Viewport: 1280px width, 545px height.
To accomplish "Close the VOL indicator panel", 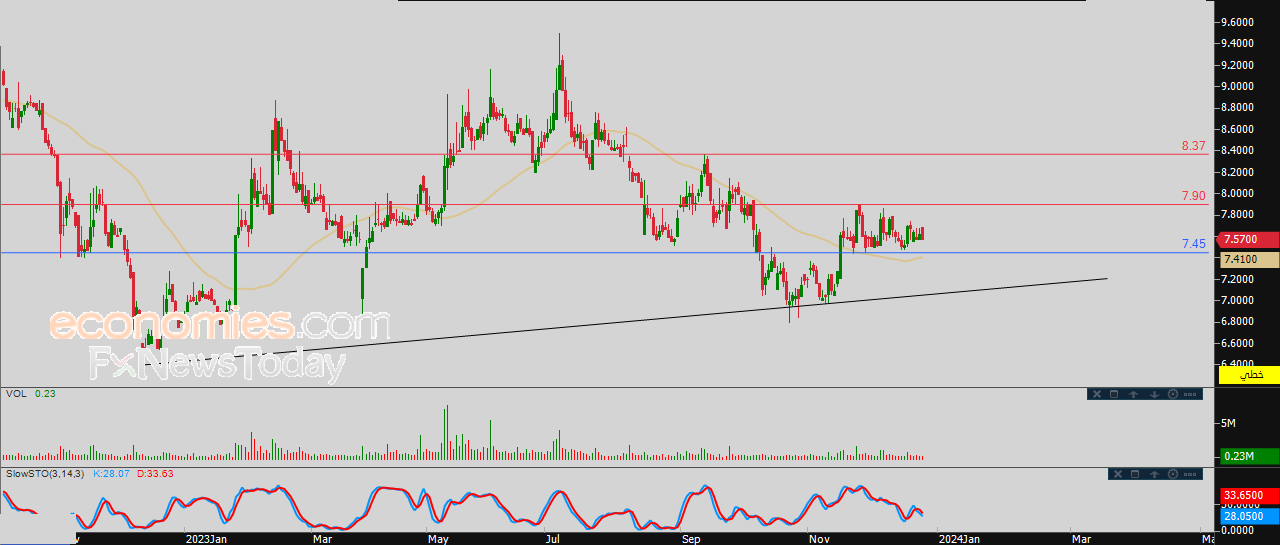I will [x=1097, y=394].
